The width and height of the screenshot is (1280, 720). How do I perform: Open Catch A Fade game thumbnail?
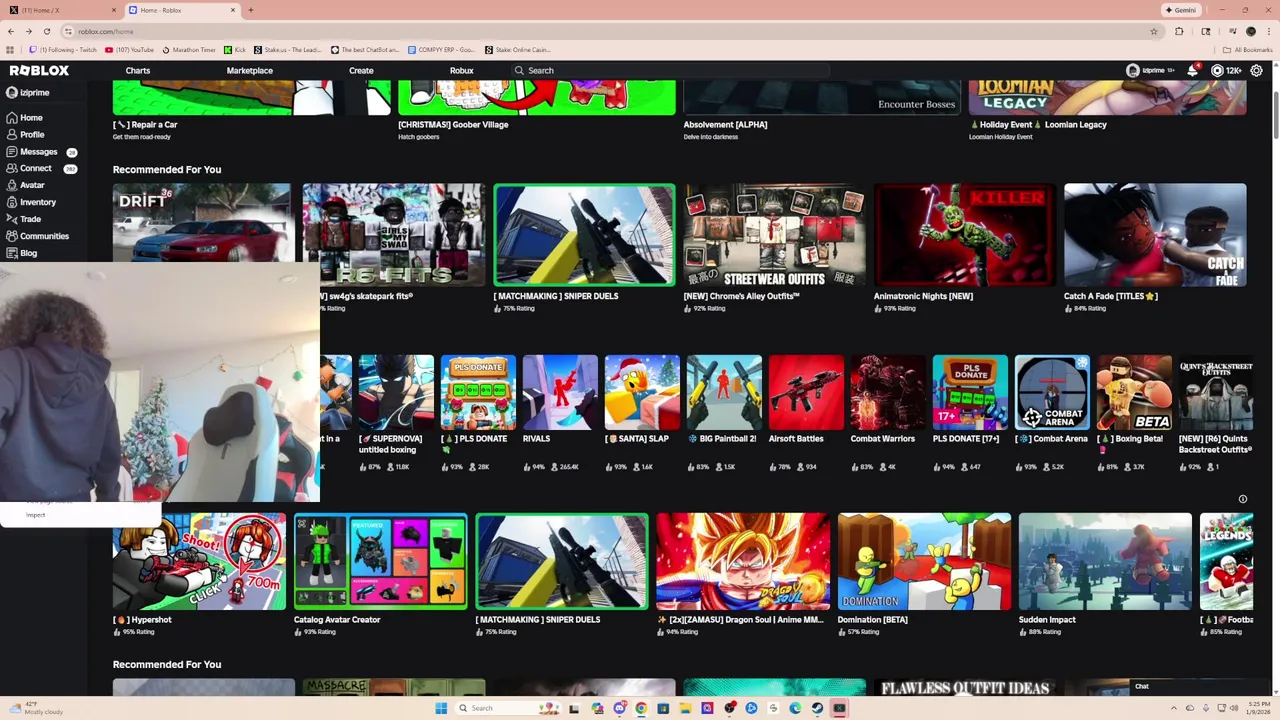click(1155, 235)
